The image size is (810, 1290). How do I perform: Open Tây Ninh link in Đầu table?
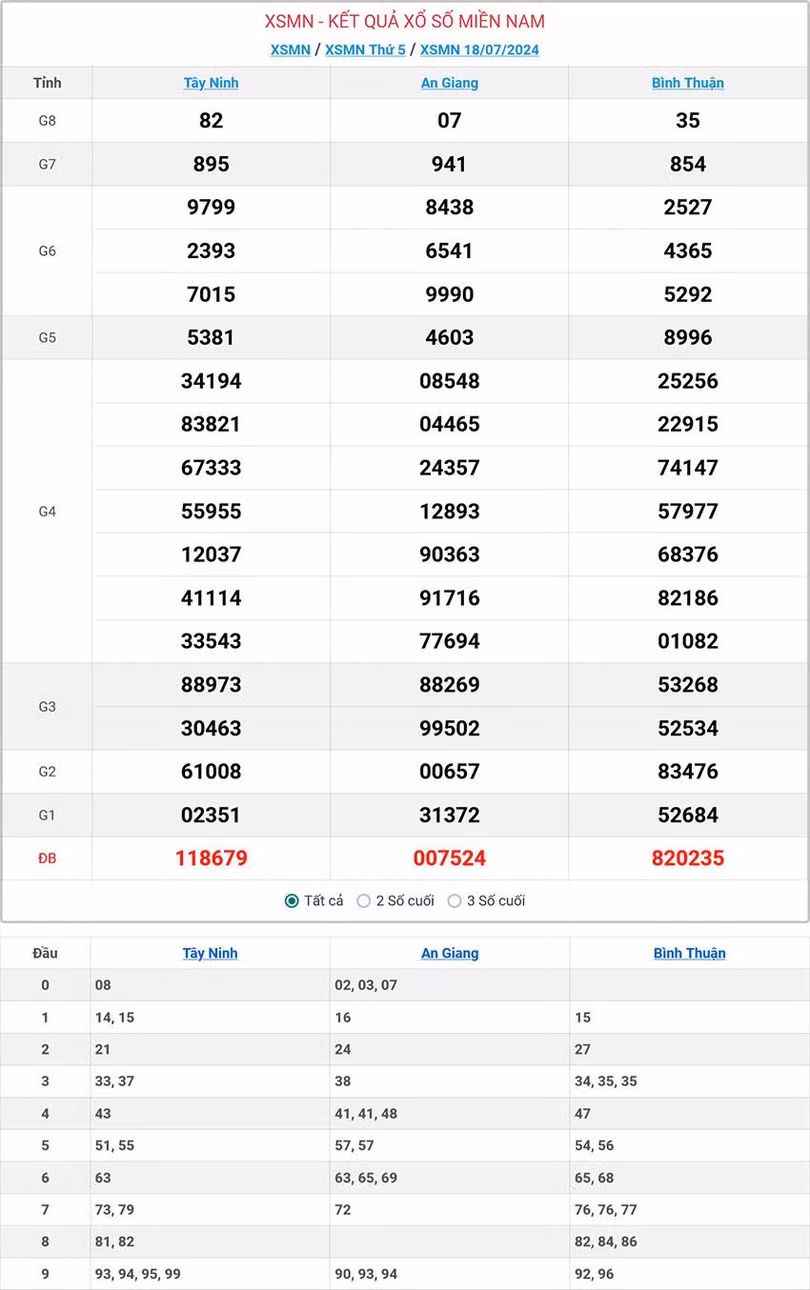pyautogui.click(x=210, y=953)
